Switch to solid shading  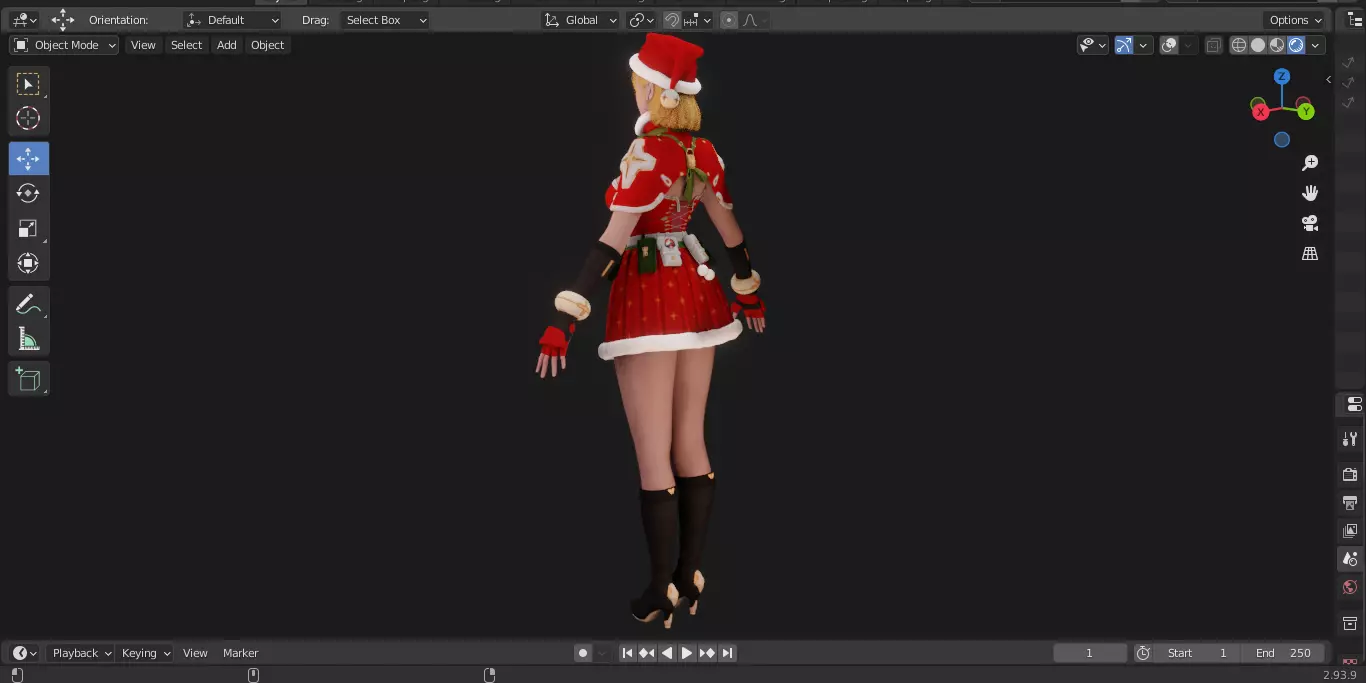1258,45
